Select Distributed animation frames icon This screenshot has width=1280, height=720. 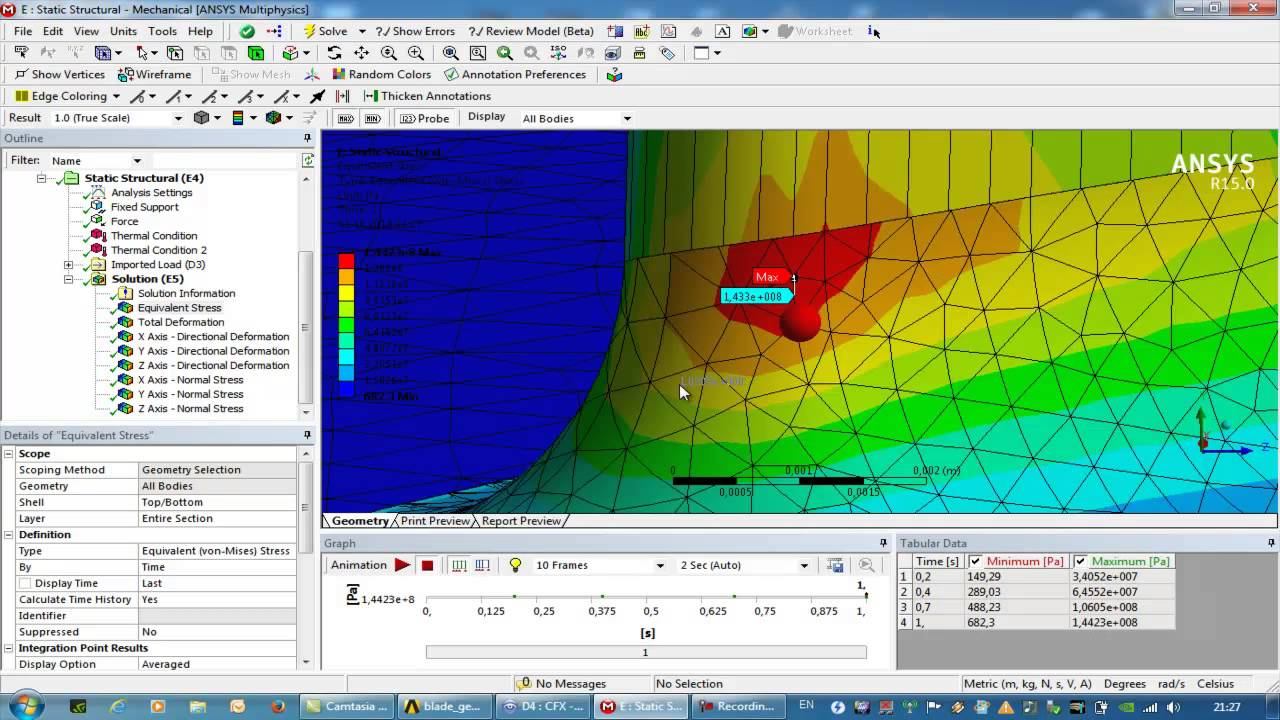(459, 565)
